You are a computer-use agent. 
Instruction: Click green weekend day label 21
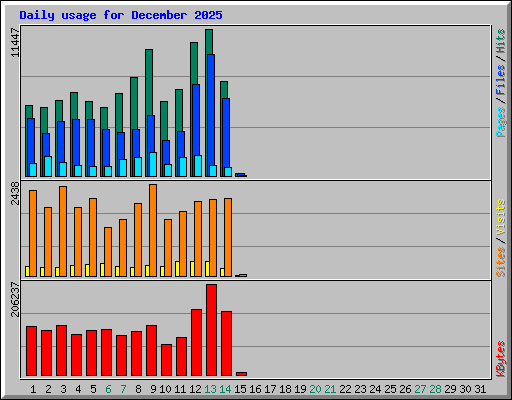click(x=330, y=389)
